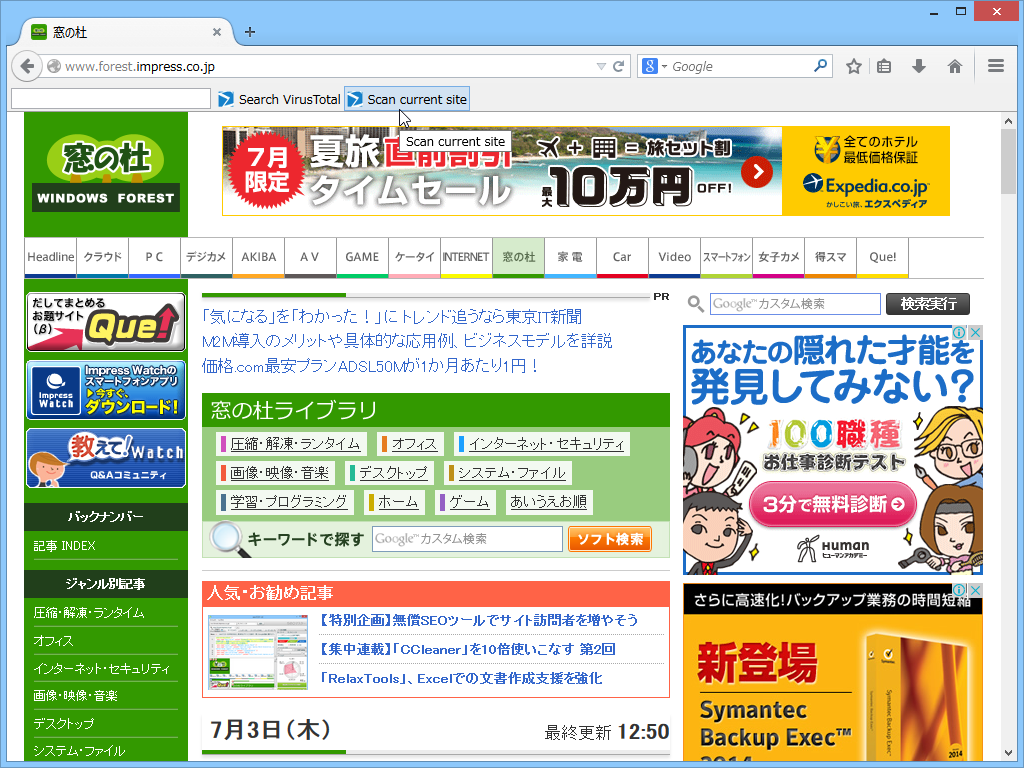The width and height of the screenshot is (1024, 768).
Task: Close the 窓の杜 tab
Action: (x=217, y=32)
